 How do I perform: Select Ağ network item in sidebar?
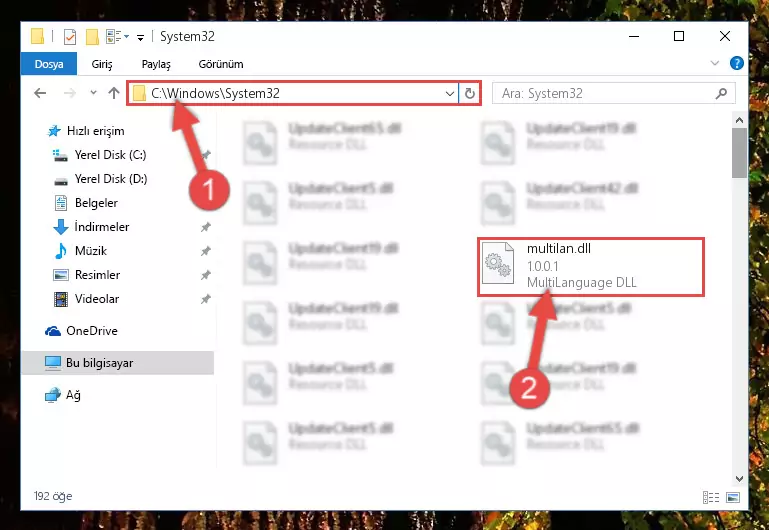coord(62,395)
